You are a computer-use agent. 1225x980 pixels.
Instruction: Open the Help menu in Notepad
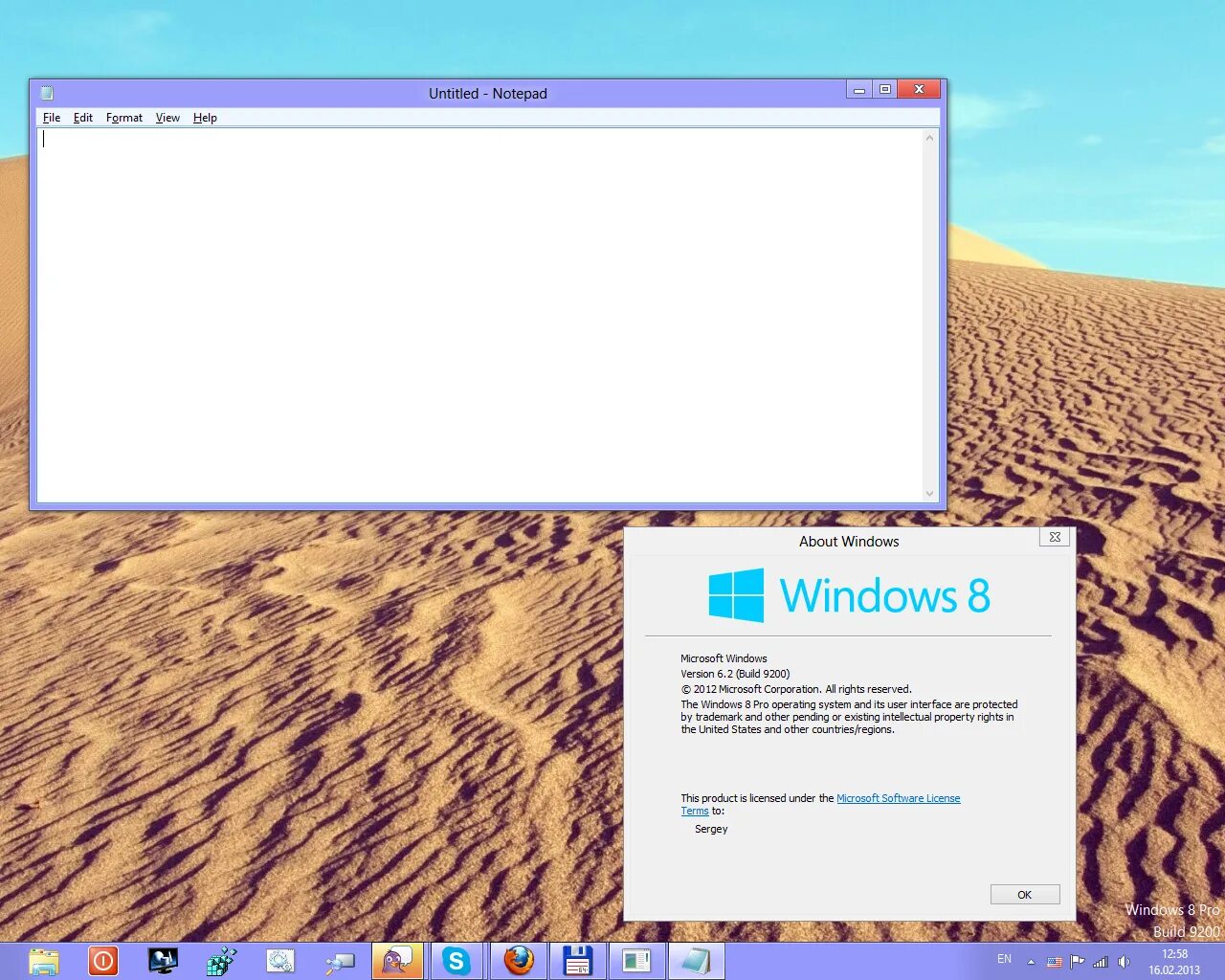(x=205, y=118)
